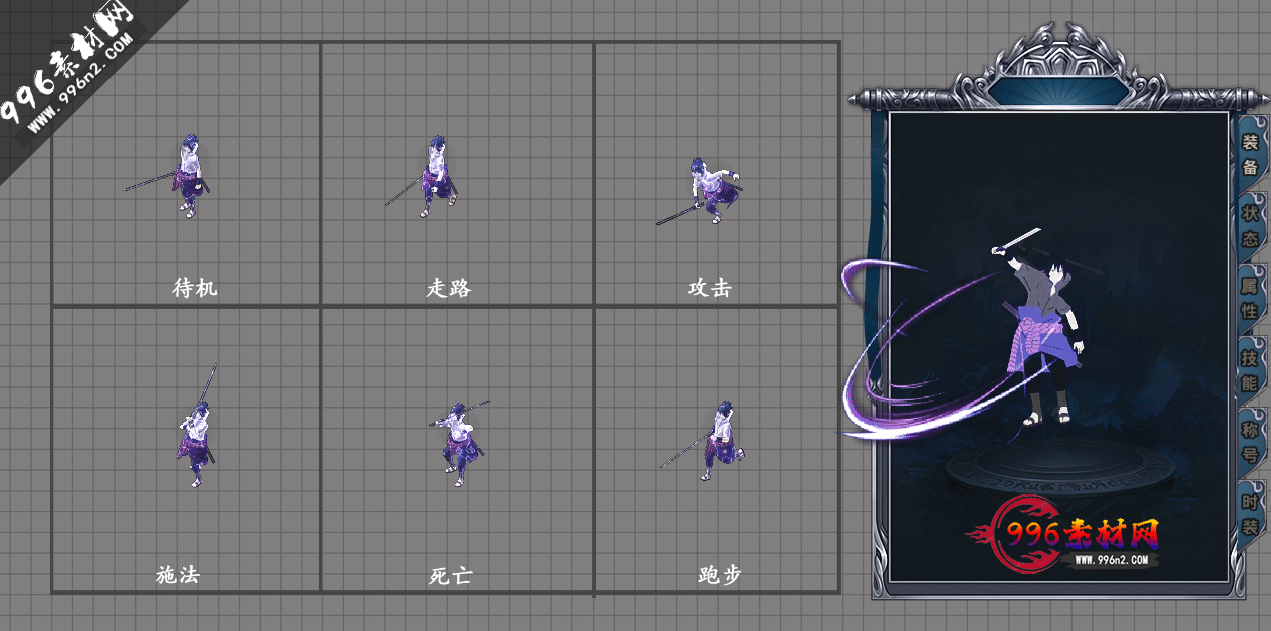
Task: Click the 待机 label text
Action: (195, 288)
